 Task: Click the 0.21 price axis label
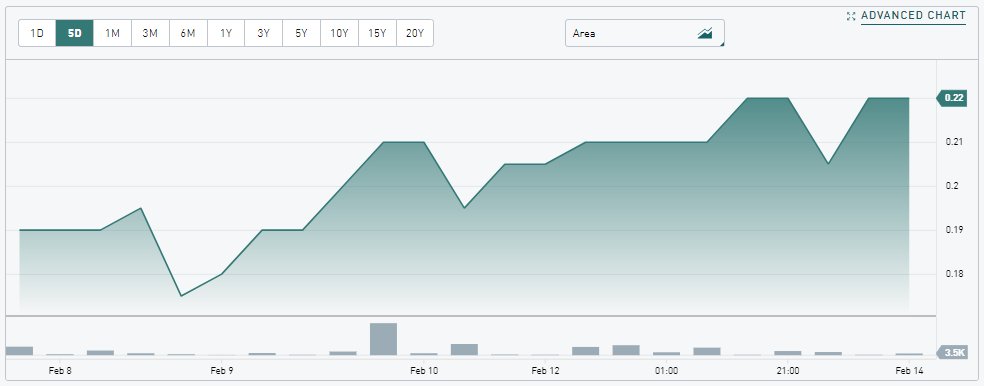pos(953,142)
